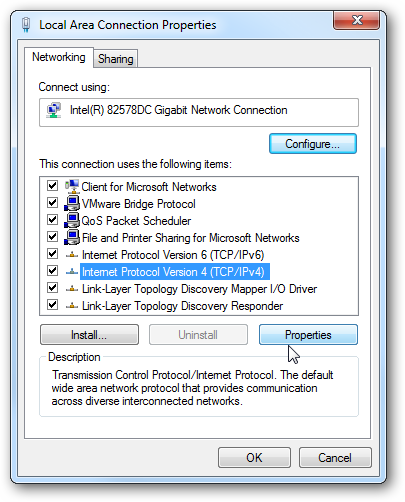Uncheck Client for Microsoft Networks
The height and width of the screenshot is (502, 405).
click(x=53, y=186)
